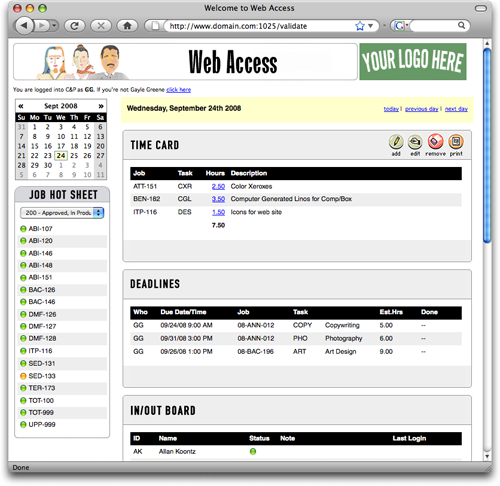Click the green status dot beside ABI-107
500x486 pixels.
(x=23, y=229)
